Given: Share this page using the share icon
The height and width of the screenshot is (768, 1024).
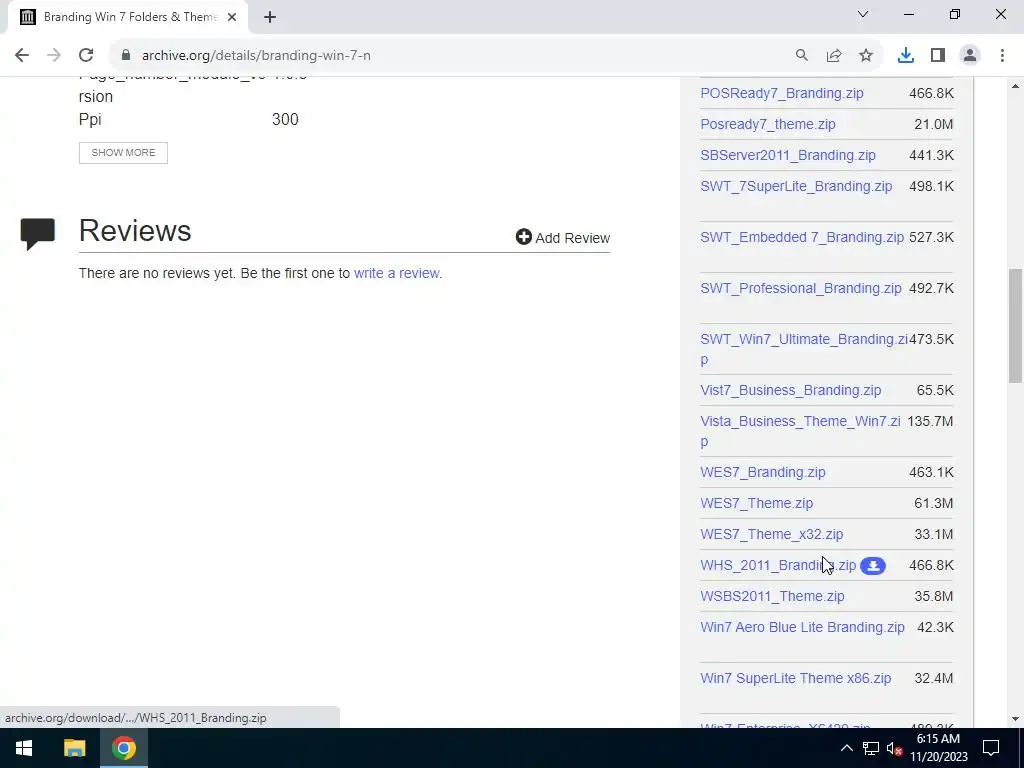Looking at the screenshot, I should click(834, 56).
